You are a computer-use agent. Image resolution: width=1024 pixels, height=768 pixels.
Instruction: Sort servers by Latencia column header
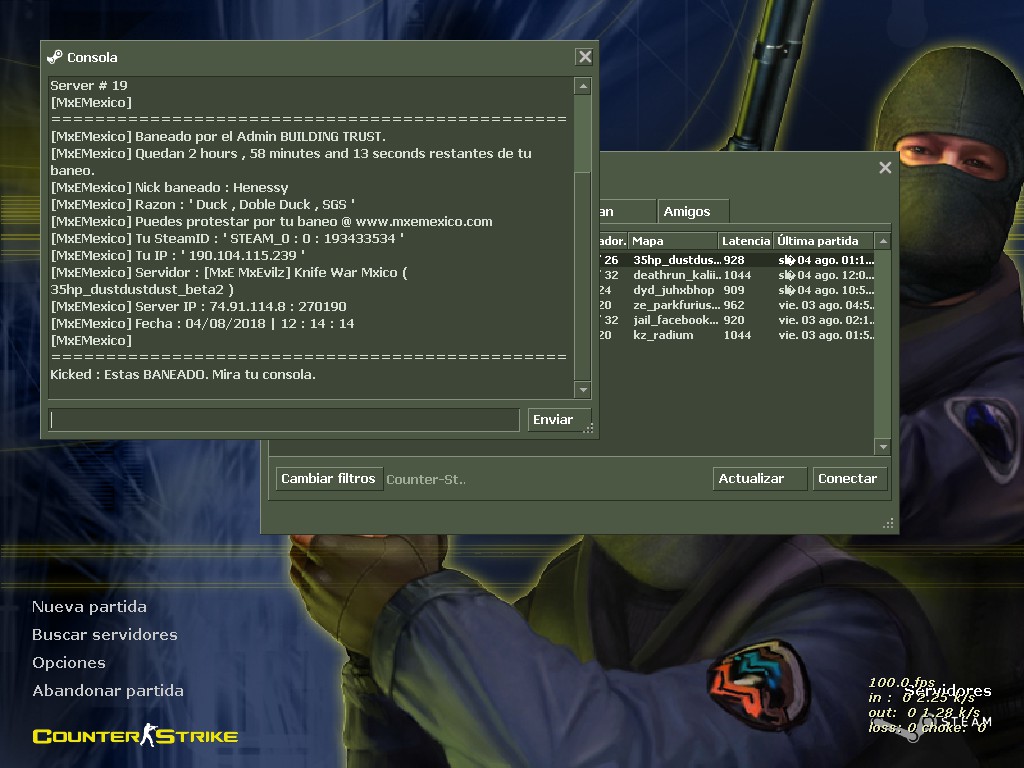[745, 241]
